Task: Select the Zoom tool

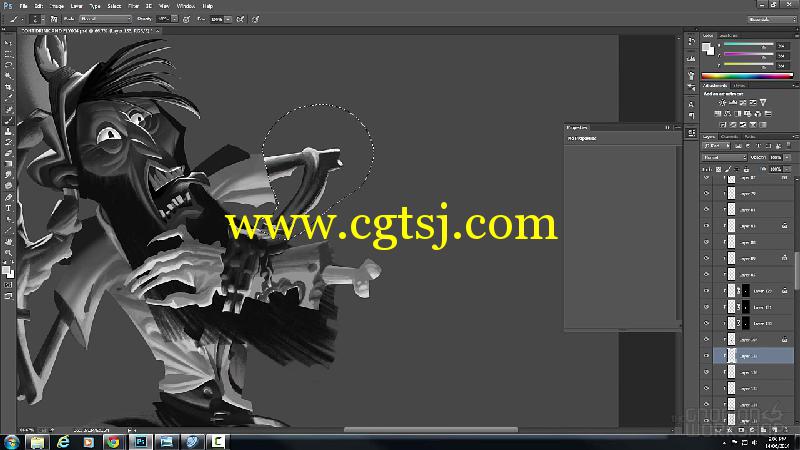Action: tap(8, 253)
